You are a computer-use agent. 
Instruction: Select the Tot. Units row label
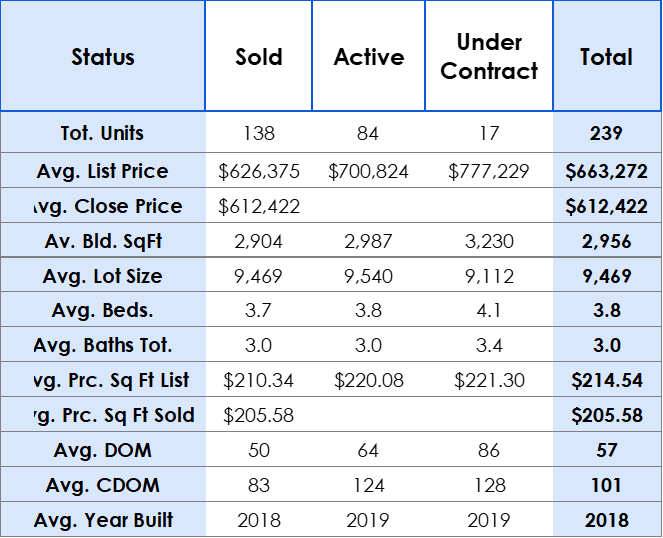click(x=103, y=133)
